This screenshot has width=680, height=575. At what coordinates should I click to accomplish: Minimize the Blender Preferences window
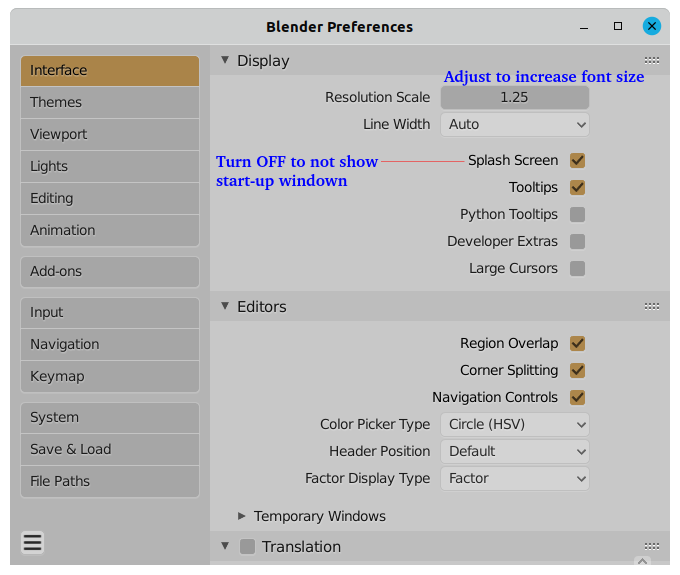pyautogui.click(x=584, y=28)
